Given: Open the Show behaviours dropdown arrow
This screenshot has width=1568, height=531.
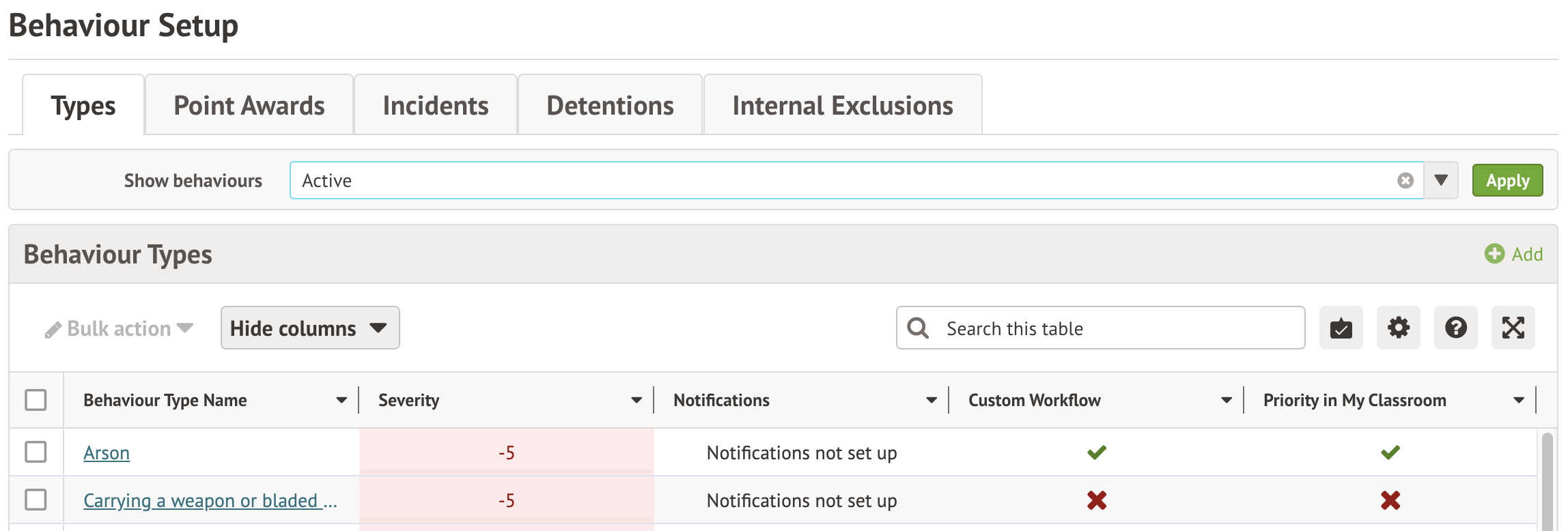Looking at the screenshot, I should [1441, 180].
